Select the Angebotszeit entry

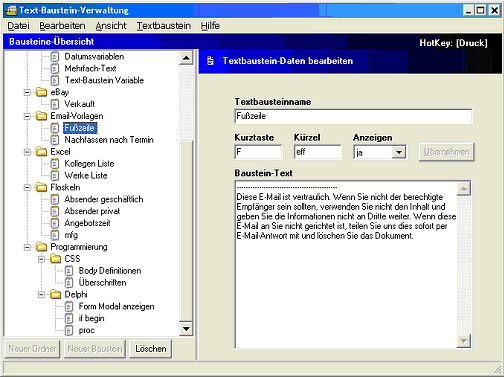click(x=87, y=223)
